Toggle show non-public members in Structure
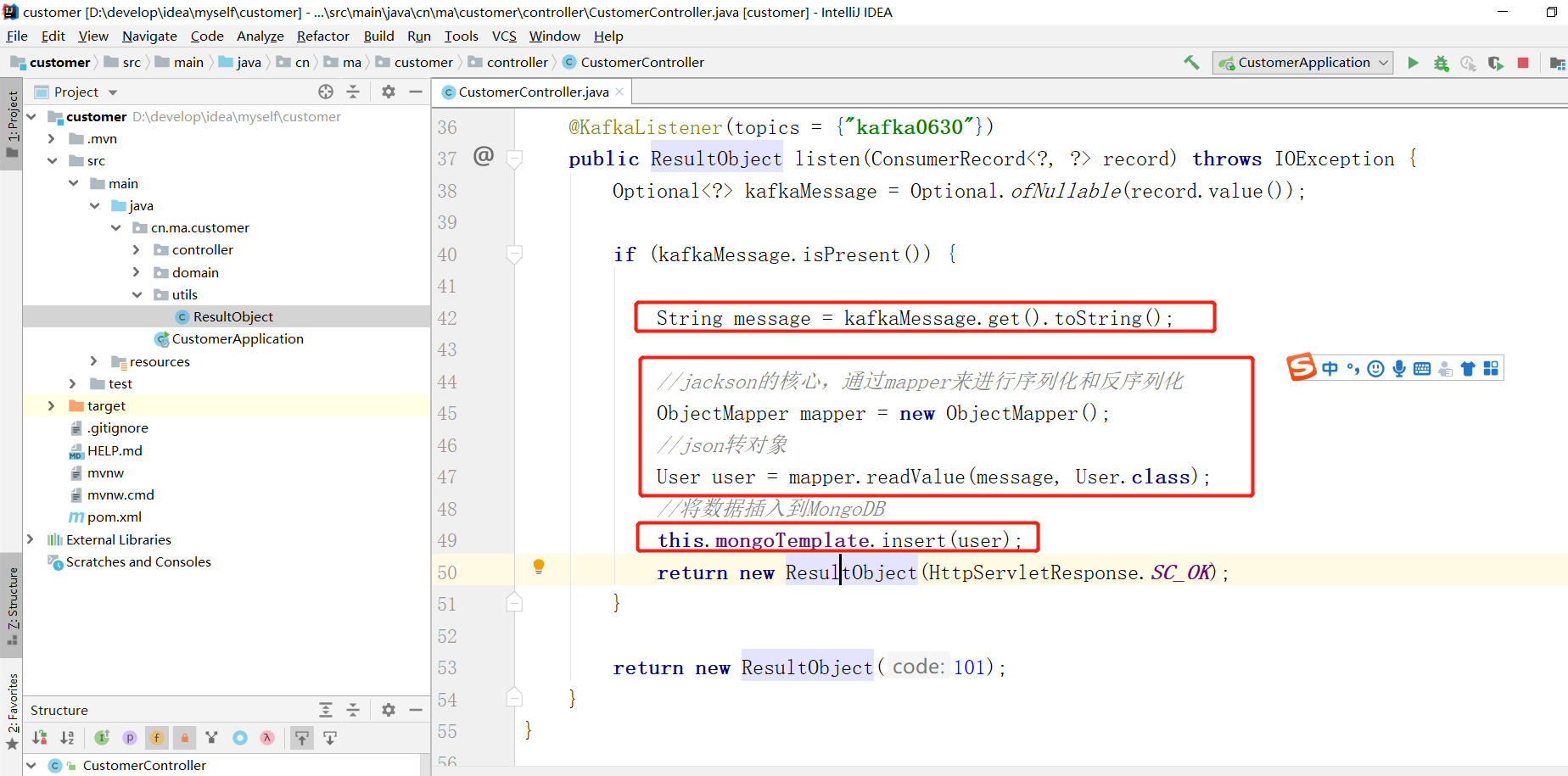1568x776 pixels. coord(184,738)
